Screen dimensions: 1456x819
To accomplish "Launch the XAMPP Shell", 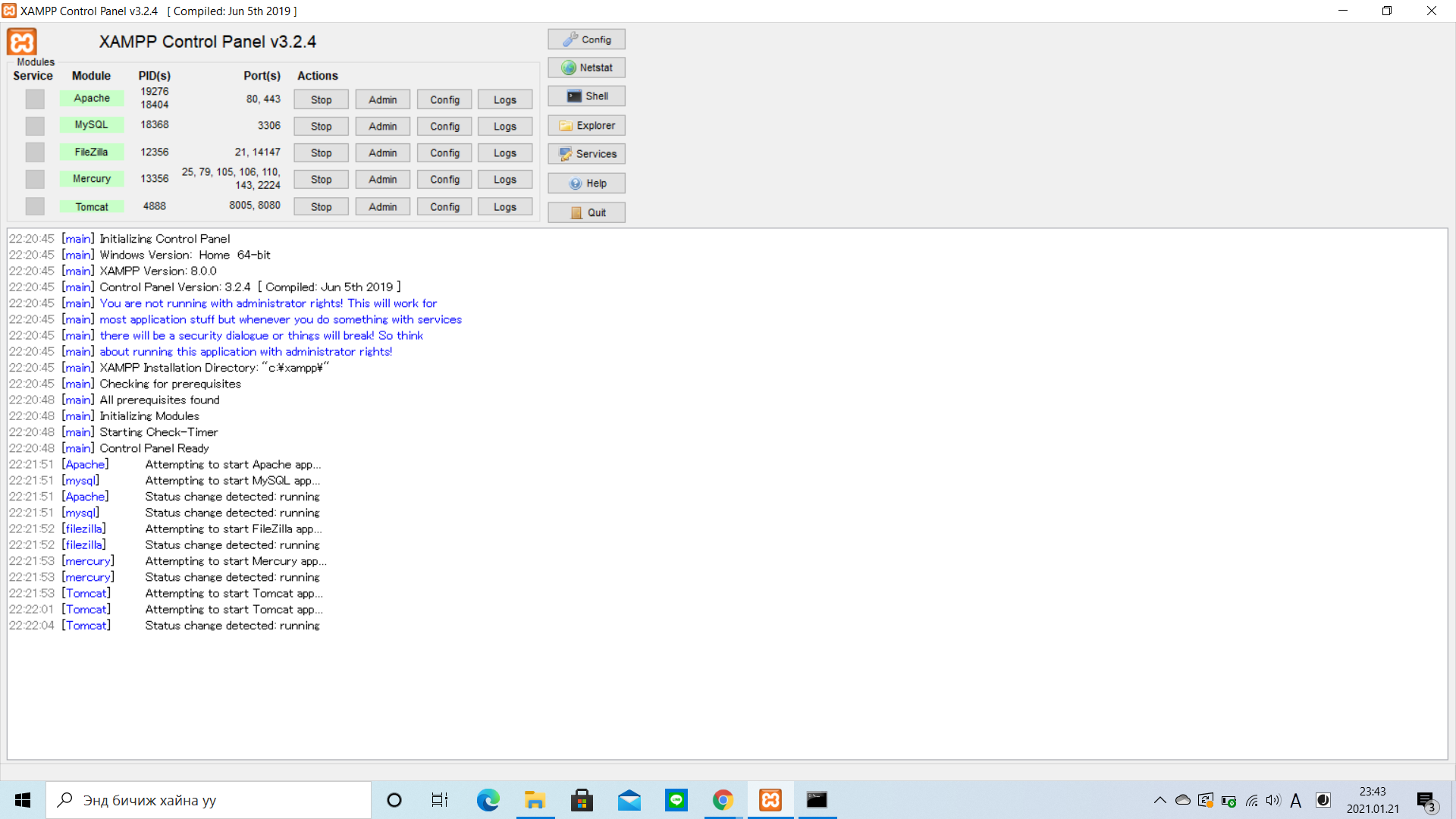I will point(586,96).
